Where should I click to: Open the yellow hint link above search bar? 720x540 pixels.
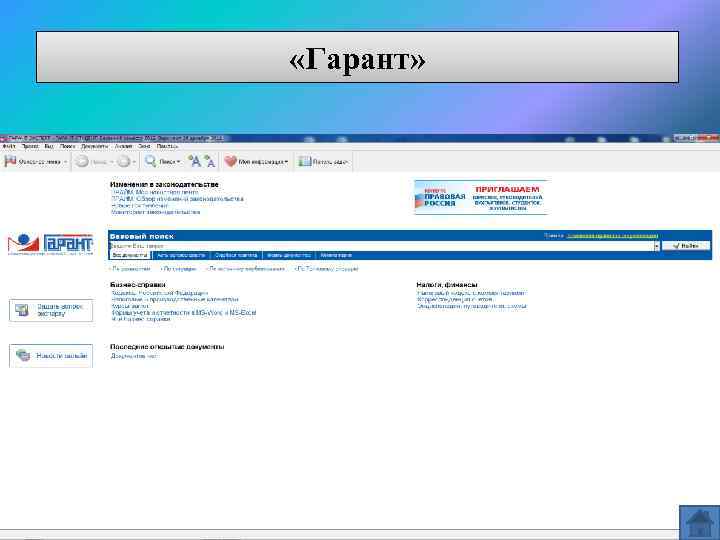pos(612,236)
